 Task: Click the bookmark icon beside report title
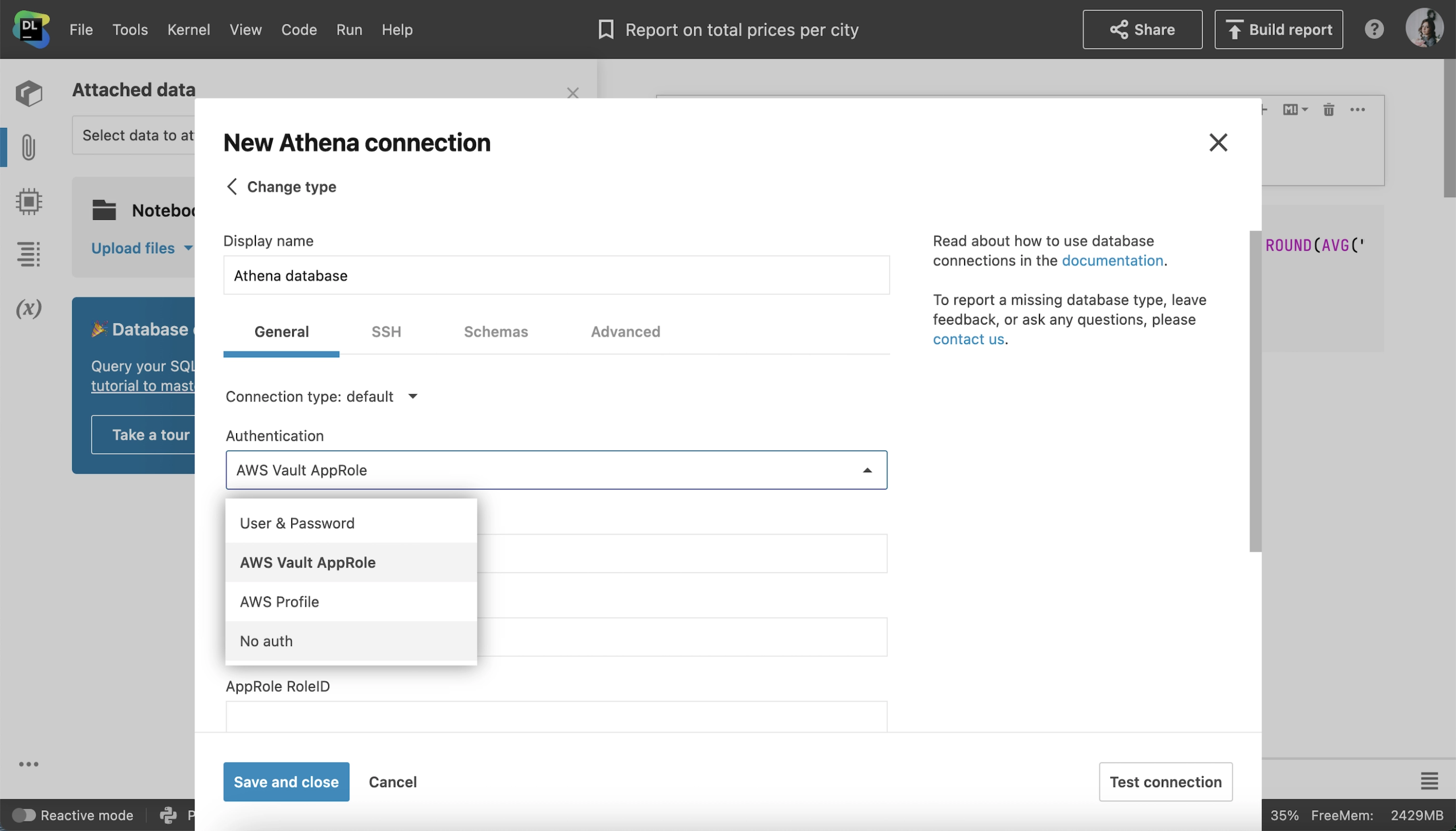coord(606,29)
